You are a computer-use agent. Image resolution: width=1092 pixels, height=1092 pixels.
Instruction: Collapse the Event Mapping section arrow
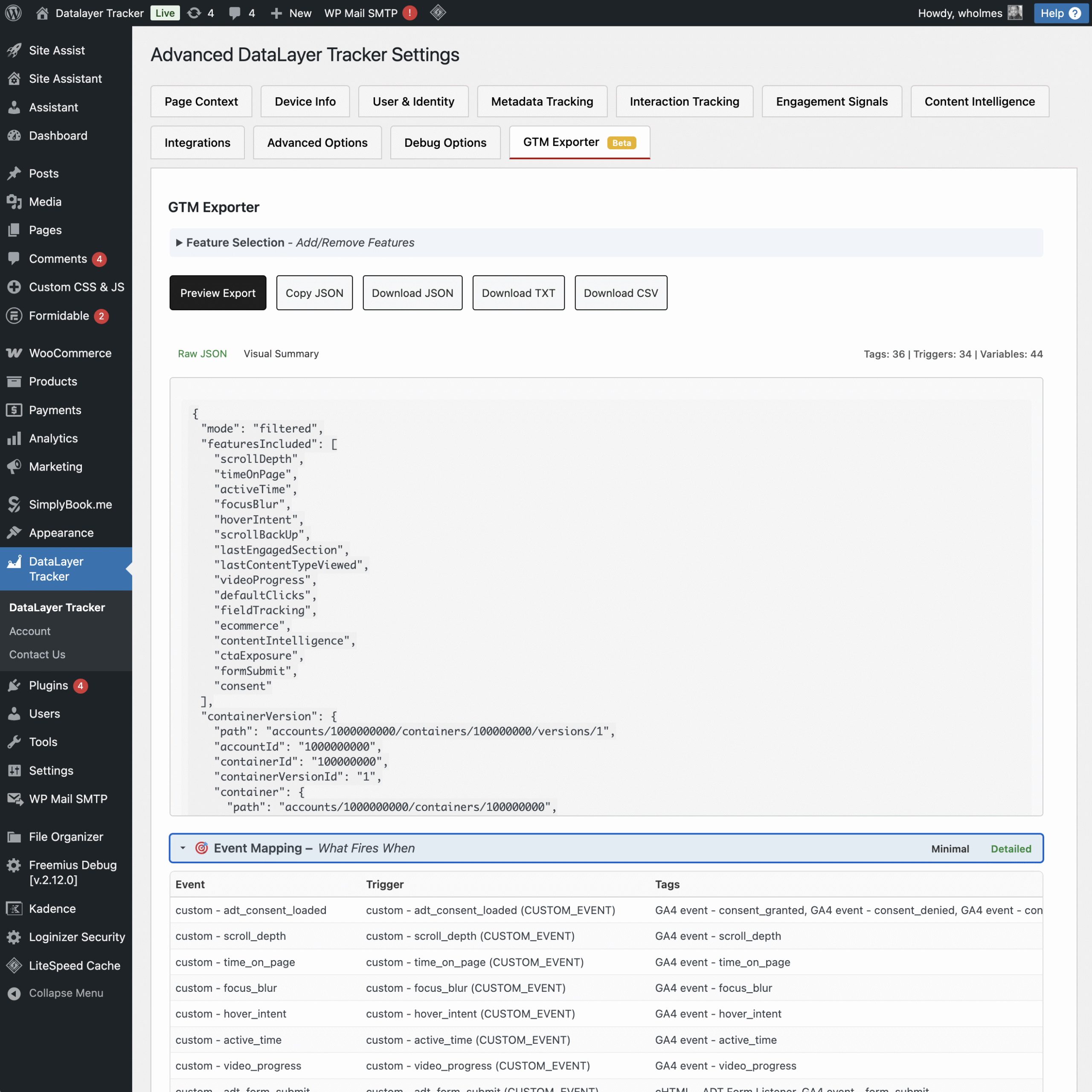point(183,848)
